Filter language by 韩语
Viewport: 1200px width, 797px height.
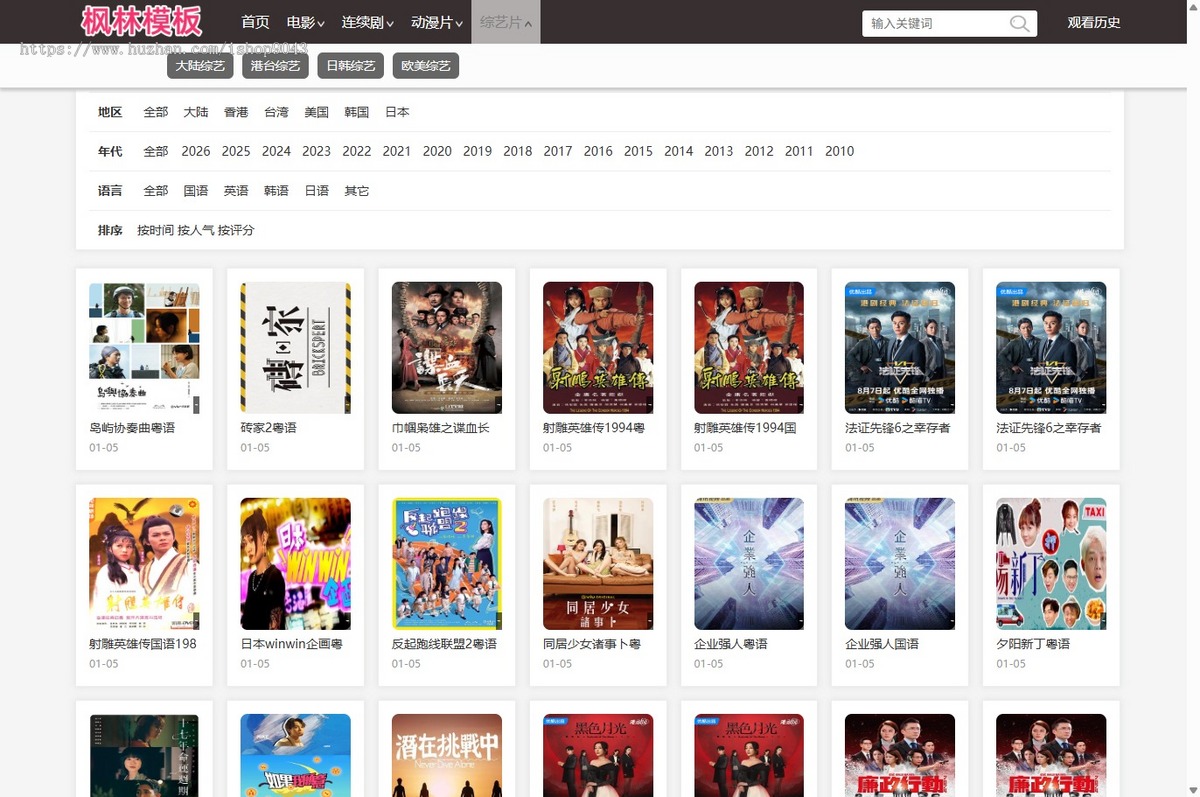click(276, 190)
